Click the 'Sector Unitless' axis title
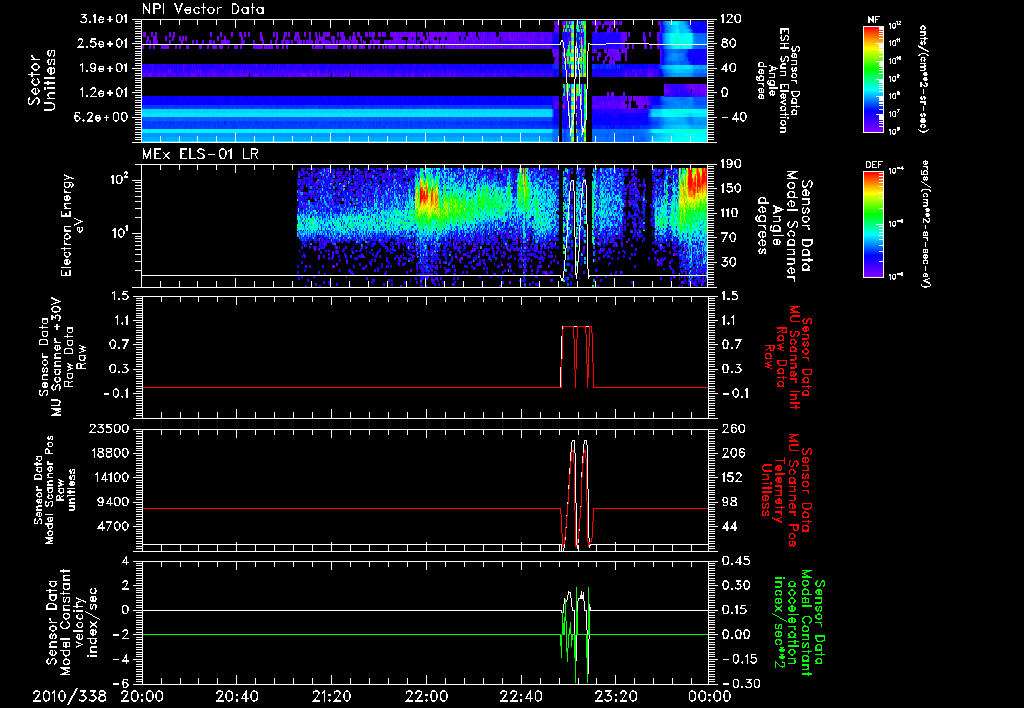This screenshot has width=1024, height=708. pos(42,80)
